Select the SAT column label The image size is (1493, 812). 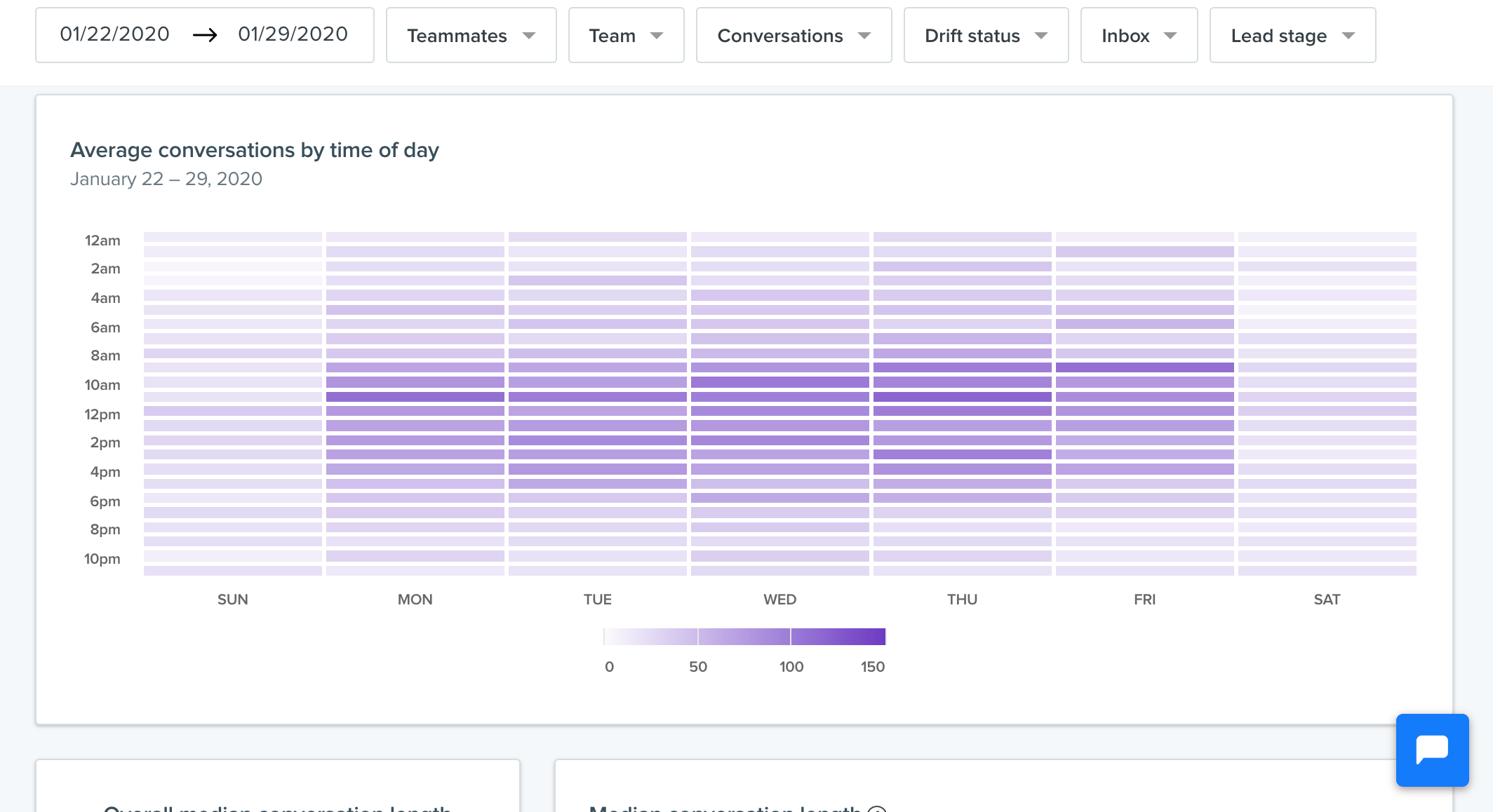(1327, 600)
